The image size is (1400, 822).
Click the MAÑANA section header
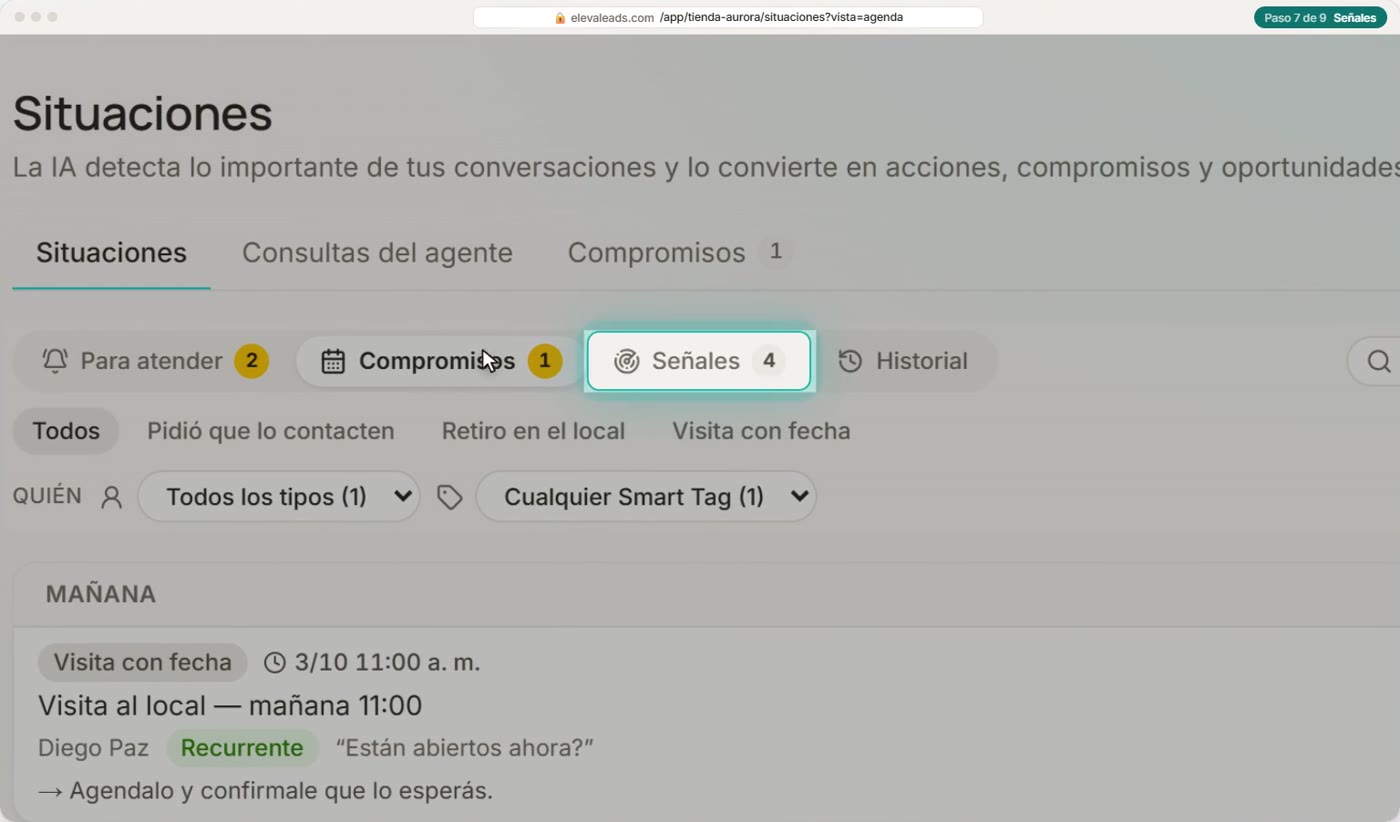coord(101,594)
